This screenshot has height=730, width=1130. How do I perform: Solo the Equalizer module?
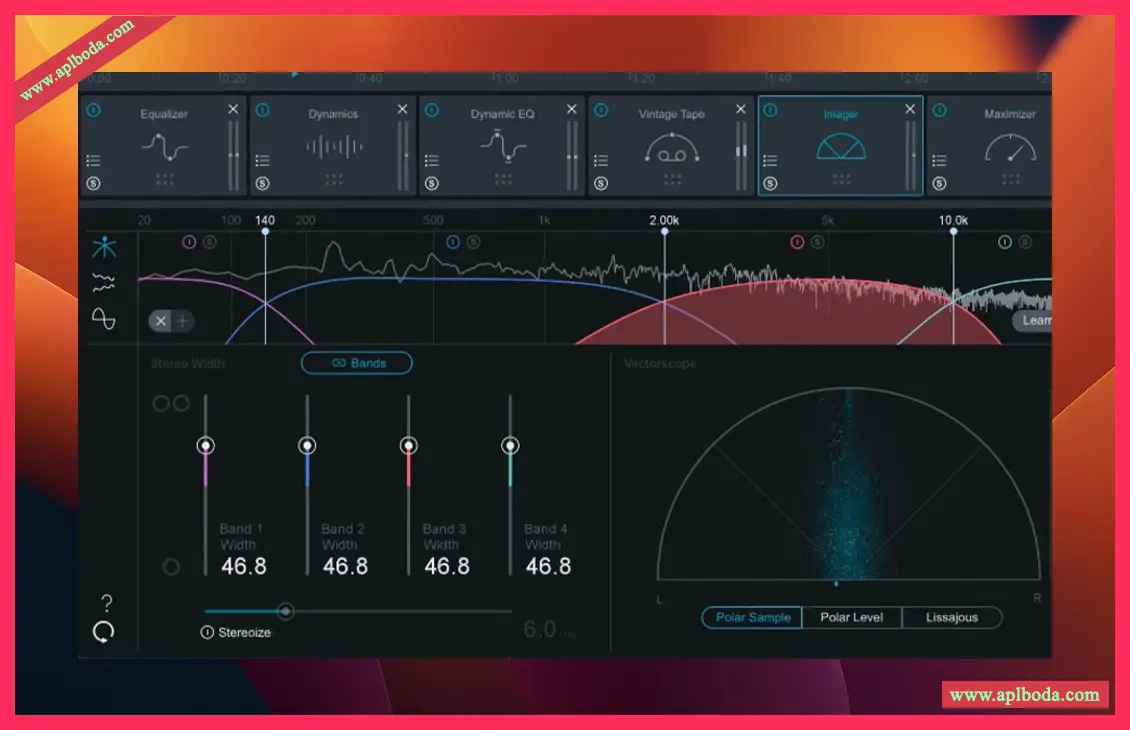coord(93,183)
